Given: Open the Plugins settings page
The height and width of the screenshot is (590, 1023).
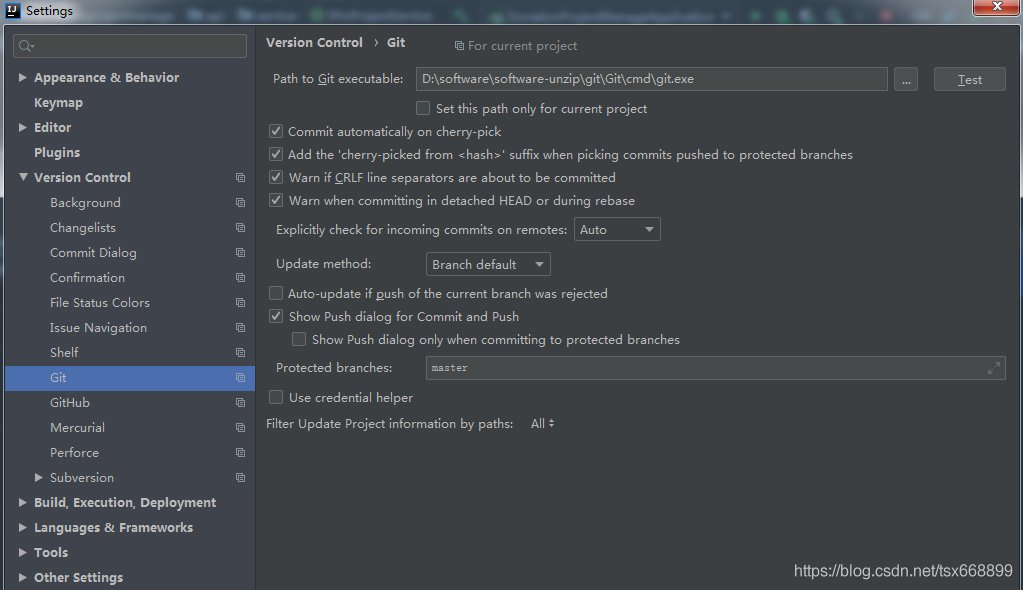Looking at the screenshot, I should [57, 153].
